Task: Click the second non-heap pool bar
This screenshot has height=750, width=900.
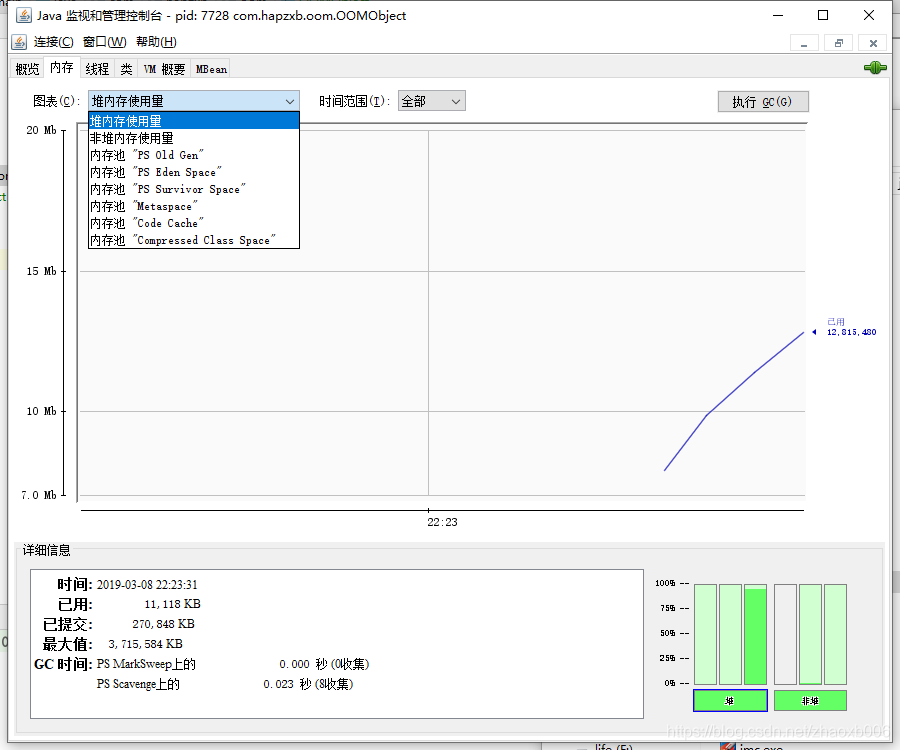Action: pyautogui.click(x=810, y=634)
